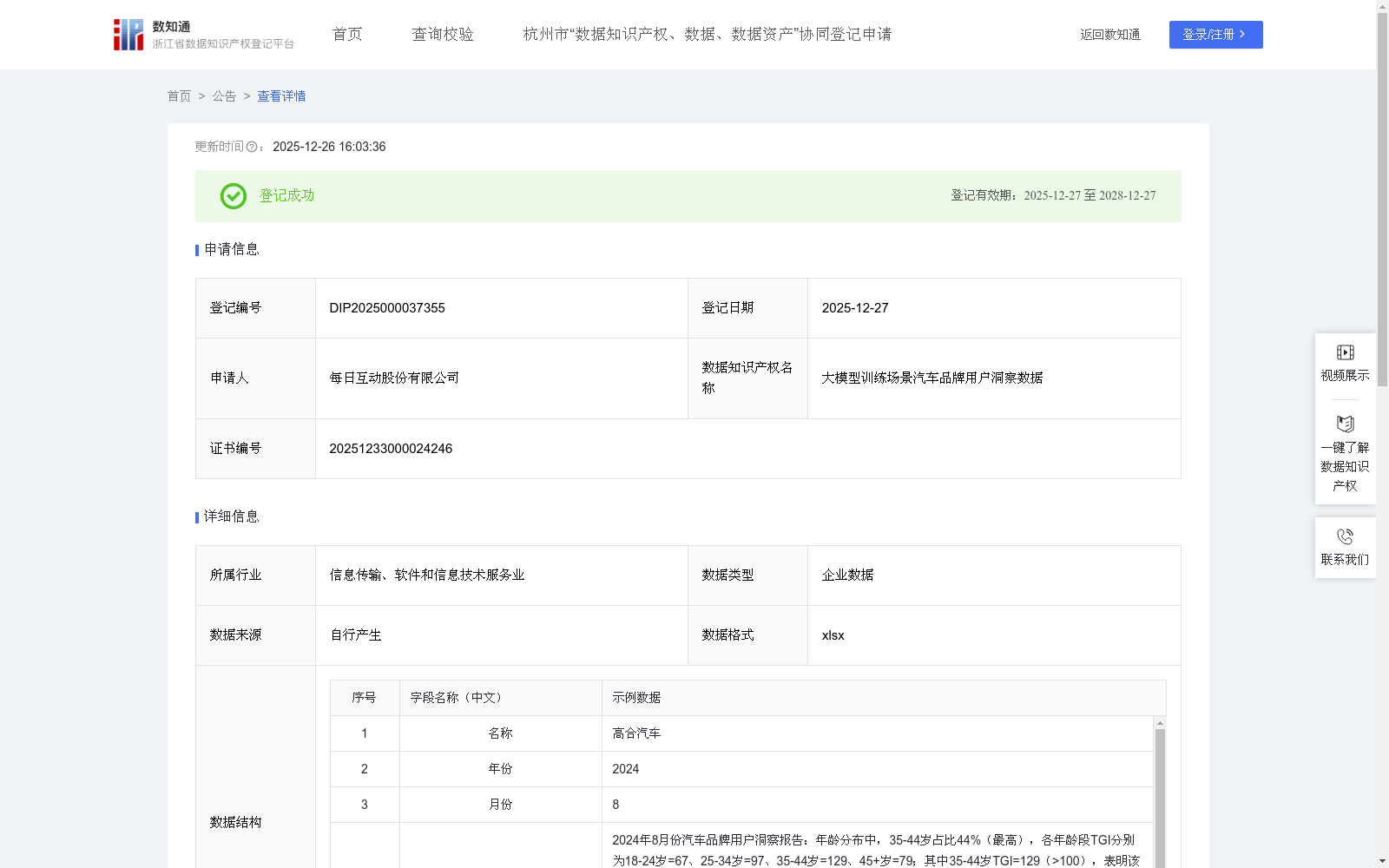Click the page scrollbar down arrow
Screen dimensions: 1389x868
pos(1382,861)
